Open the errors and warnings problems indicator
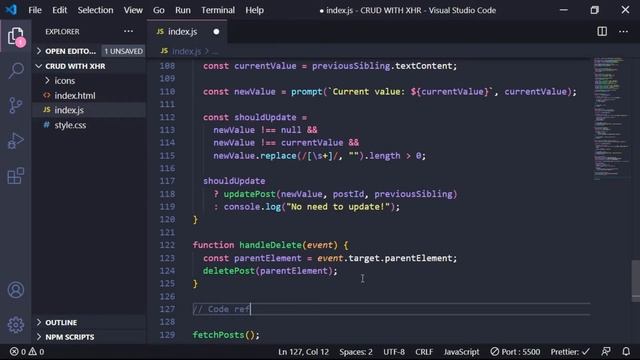The width and height of the screenshot is (640, 360). 27,352
